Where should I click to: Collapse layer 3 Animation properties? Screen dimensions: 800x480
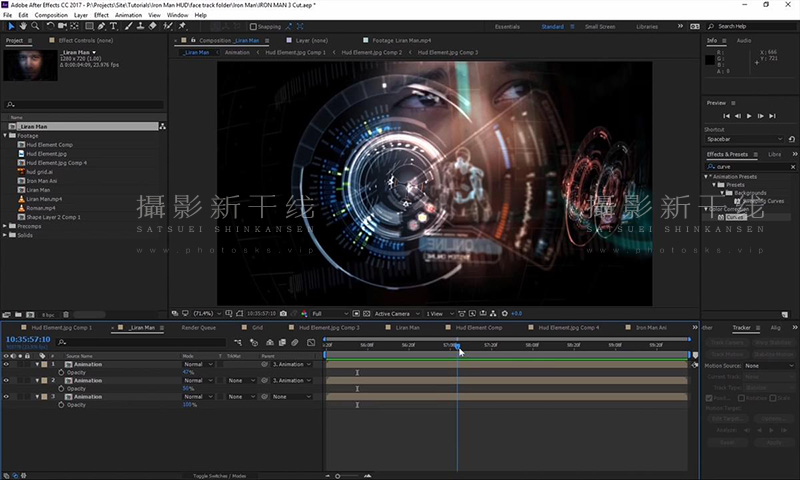(37, 397)
